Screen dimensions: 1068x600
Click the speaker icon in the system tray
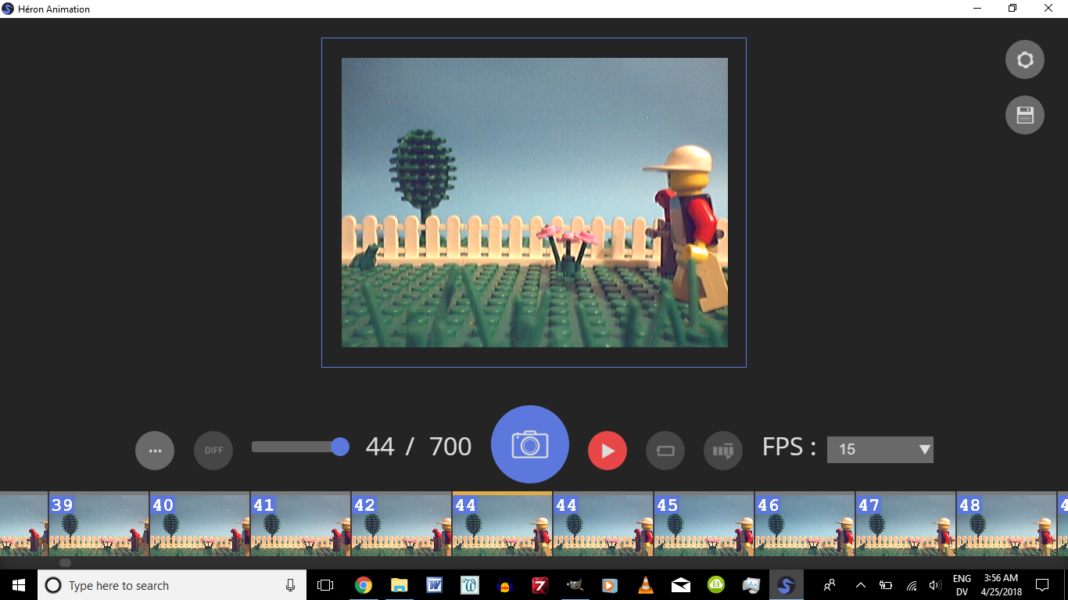coord(934,585)
